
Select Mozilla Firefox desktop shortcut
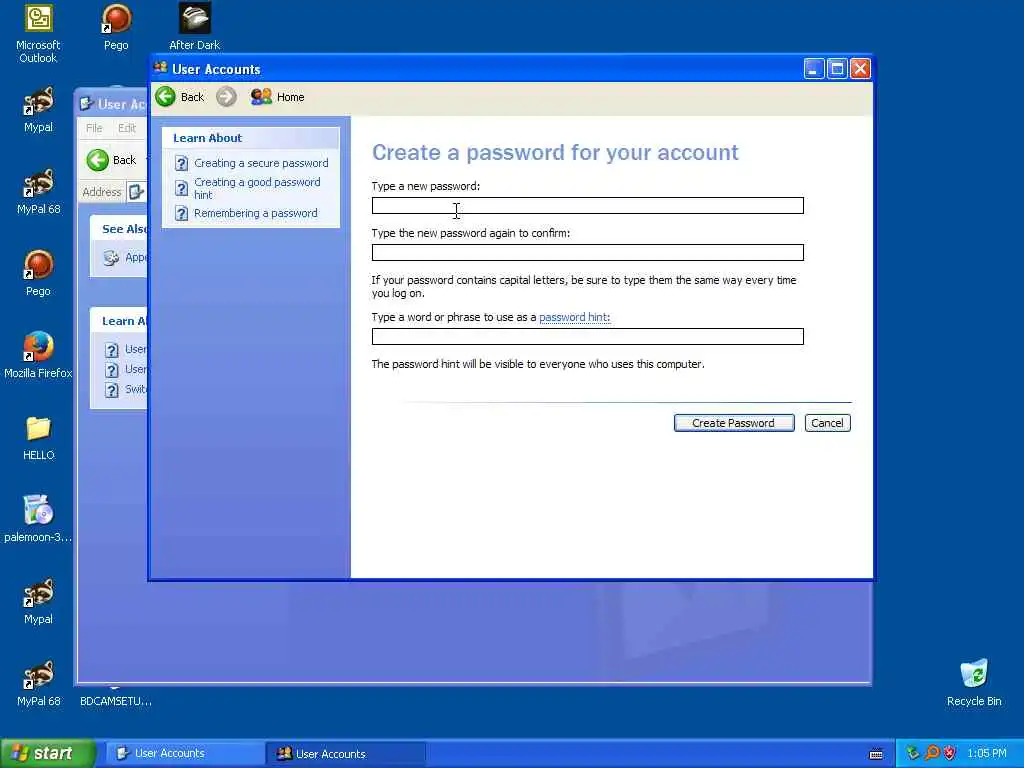click(x=39, y=356)
